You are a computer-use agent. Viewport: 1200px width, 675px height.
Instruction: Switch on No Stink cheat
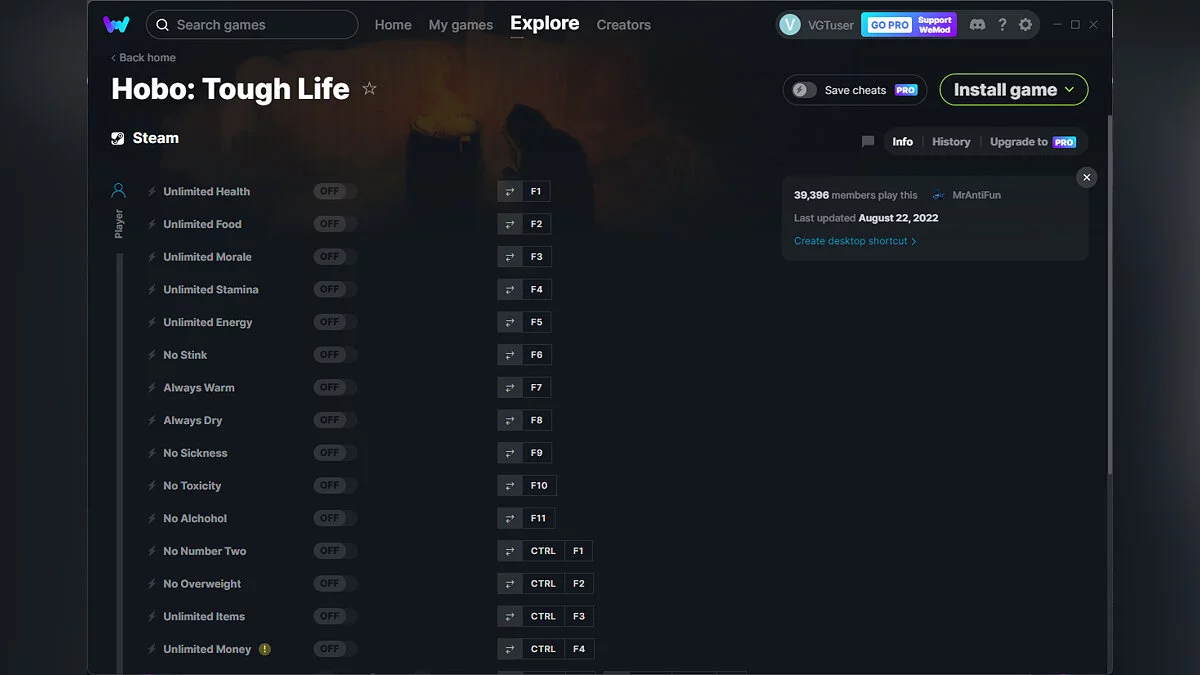pos(334,355)
